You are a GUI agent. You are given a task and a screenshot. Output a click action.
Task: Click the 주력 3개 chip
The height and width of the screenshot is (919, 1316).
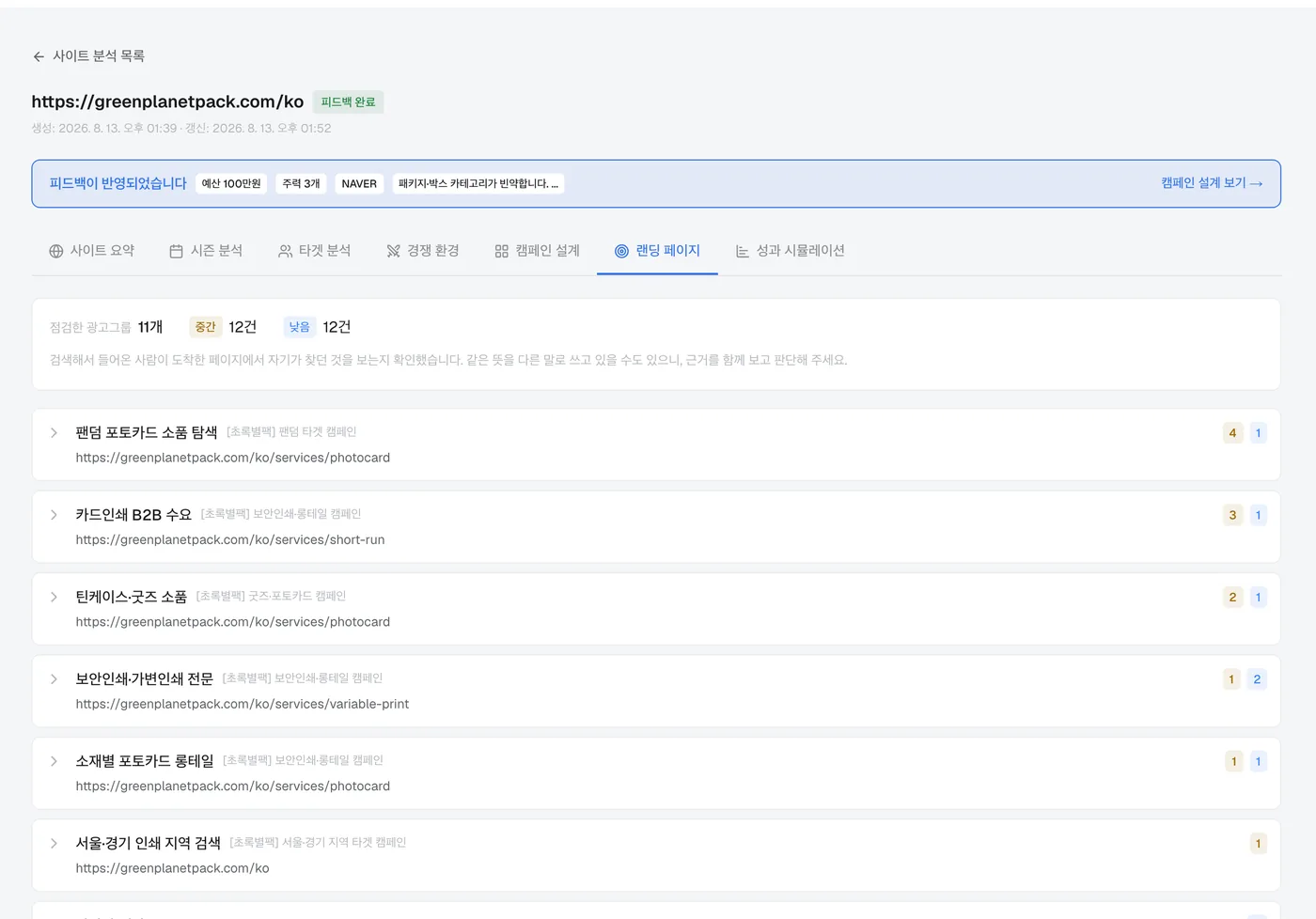(x=302, y=183)
